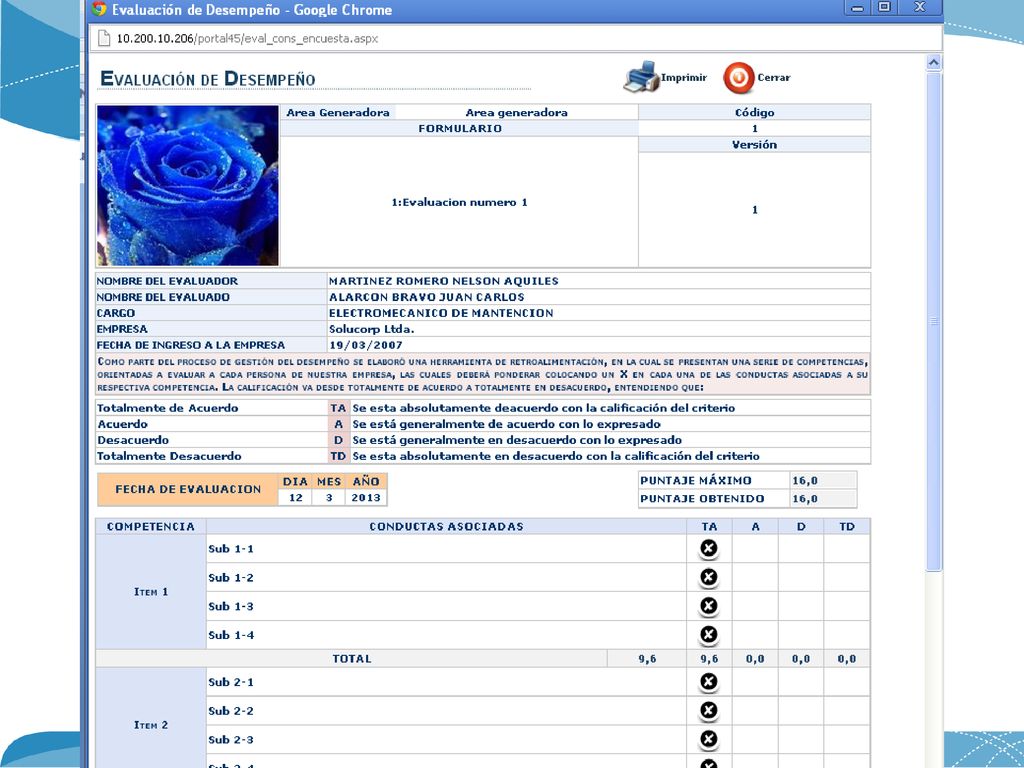Click the Sub 2-3 row label
Screen dimensions: 1024x768
[231, 739]
